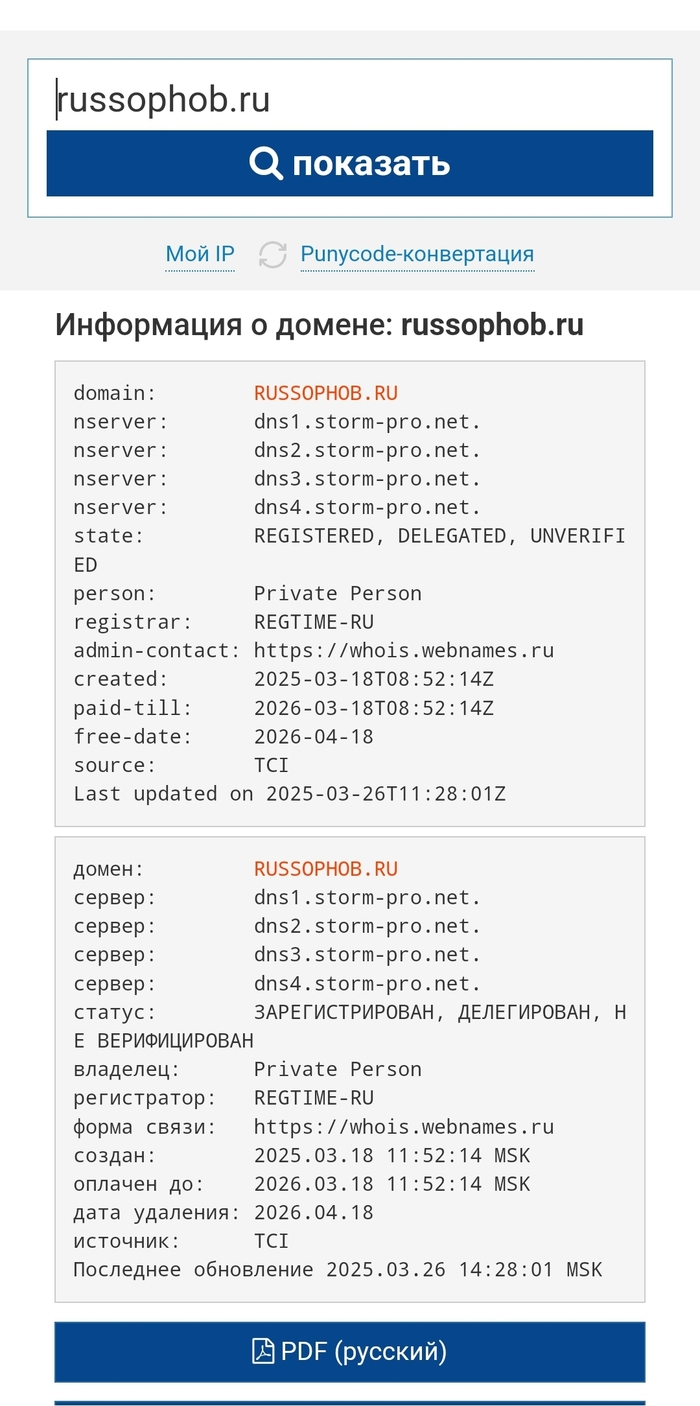Click the orange RUSSOPHOB.RU domain value
Image resolution: width=700 pixels, height=1406 pixels.
pyautogui.click(x=326, y=393)
